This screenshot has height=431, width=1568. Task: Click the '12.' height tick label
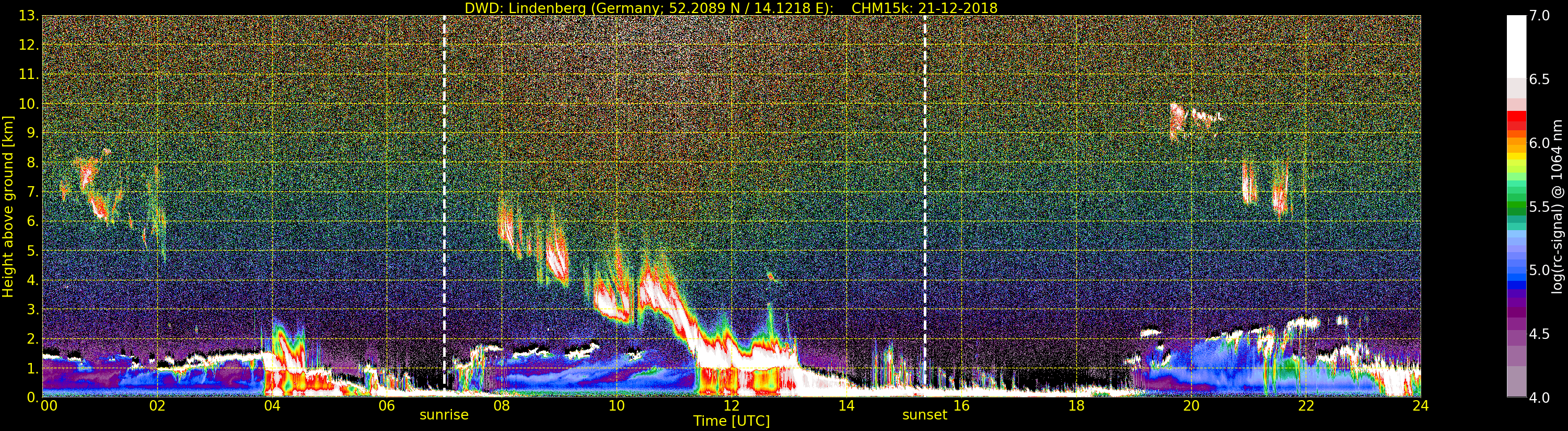29,45
